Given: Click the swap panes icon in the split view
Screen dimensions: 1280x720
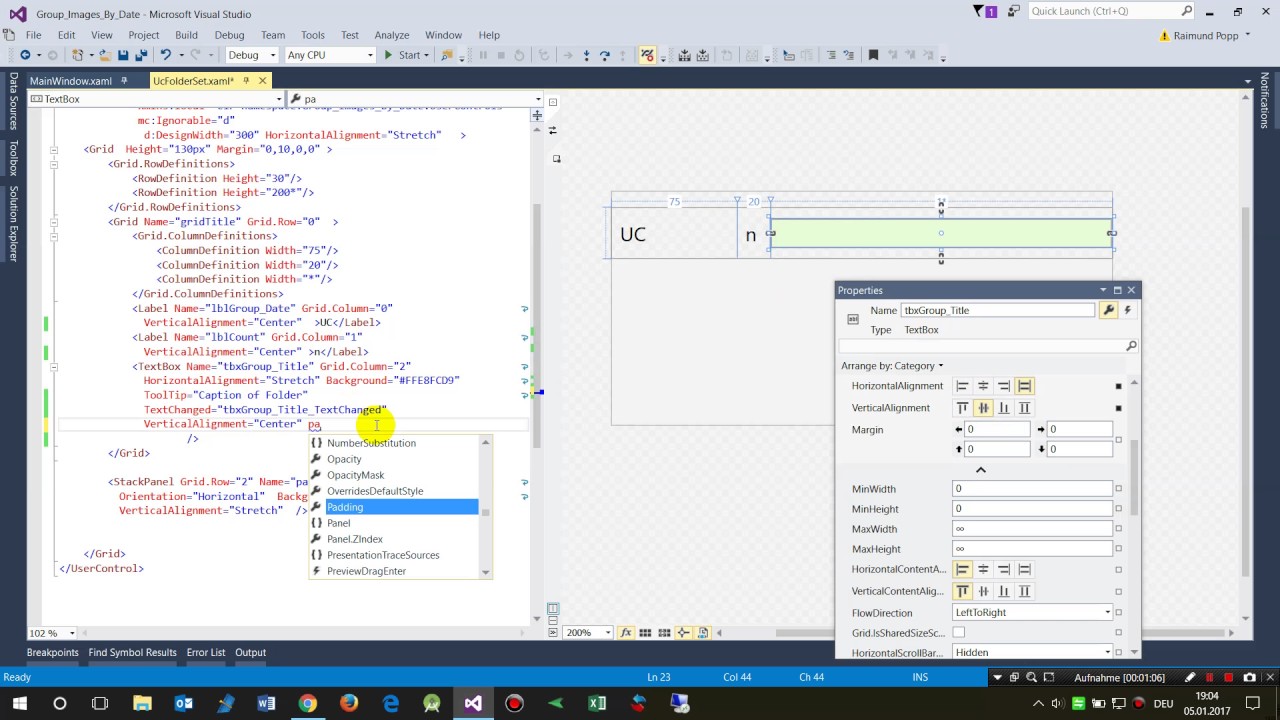Looking at the screenshot, I should (x=552, y=130).
